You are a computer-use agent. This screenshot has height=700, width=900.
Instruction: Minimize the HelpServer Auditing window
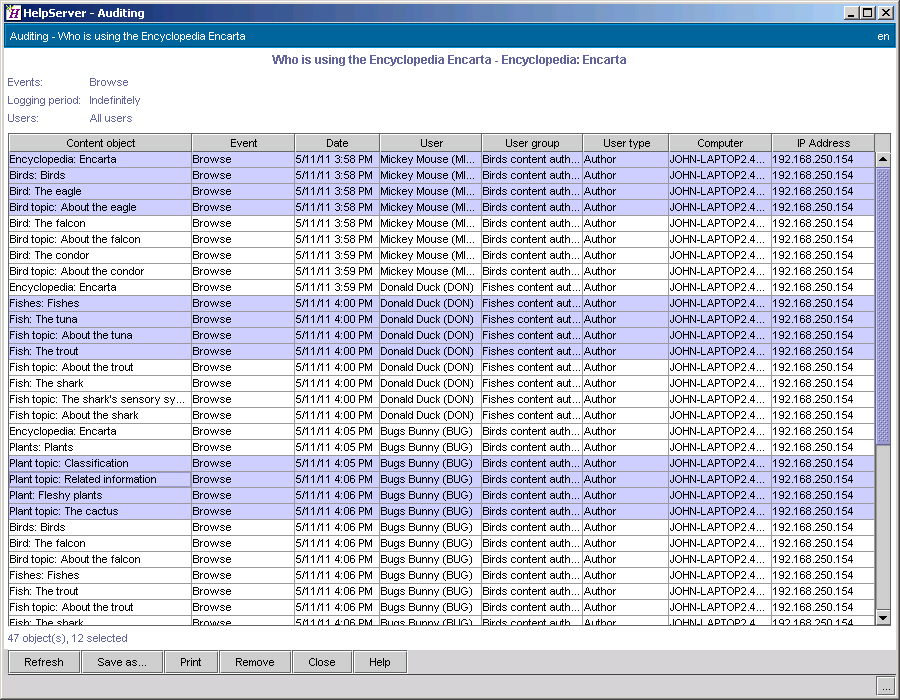(851, 13)
